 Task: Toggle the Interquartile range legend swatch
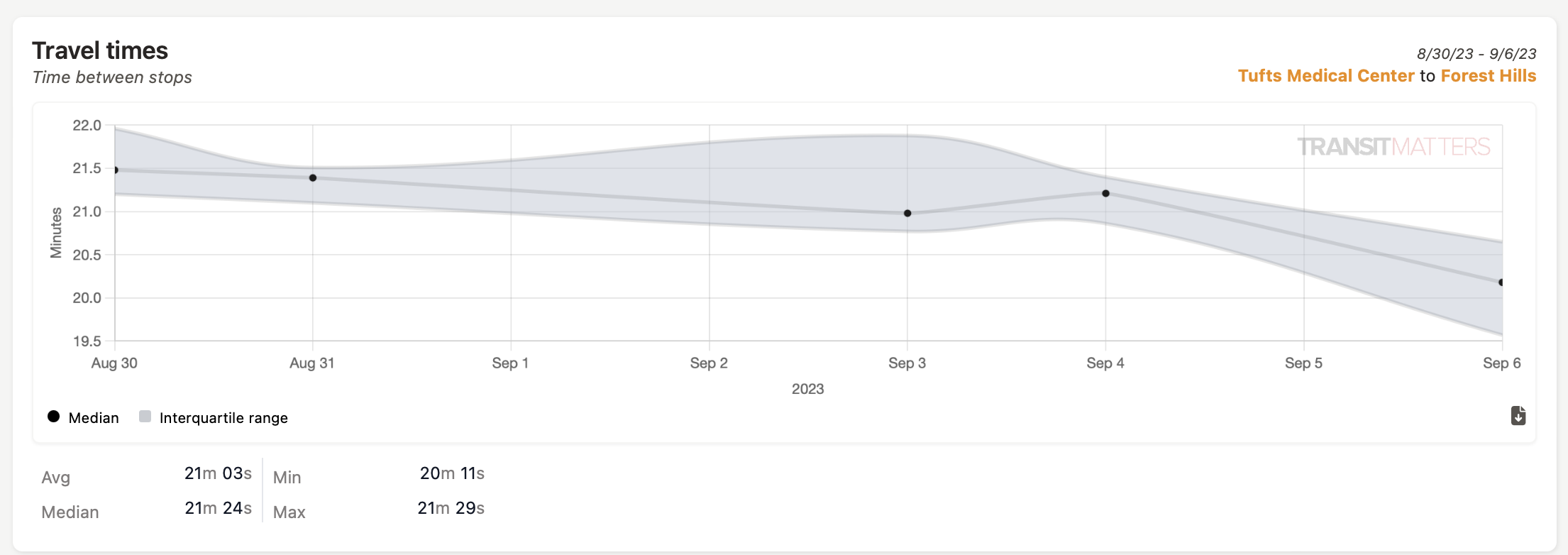point(145,417)
